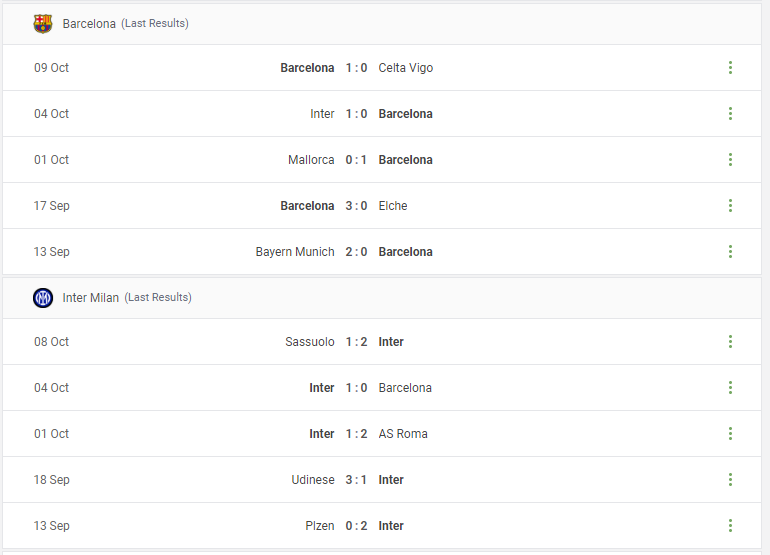Select Plzen team name
The height and width of the screenshot is (555, 770).
pos(320,526)
